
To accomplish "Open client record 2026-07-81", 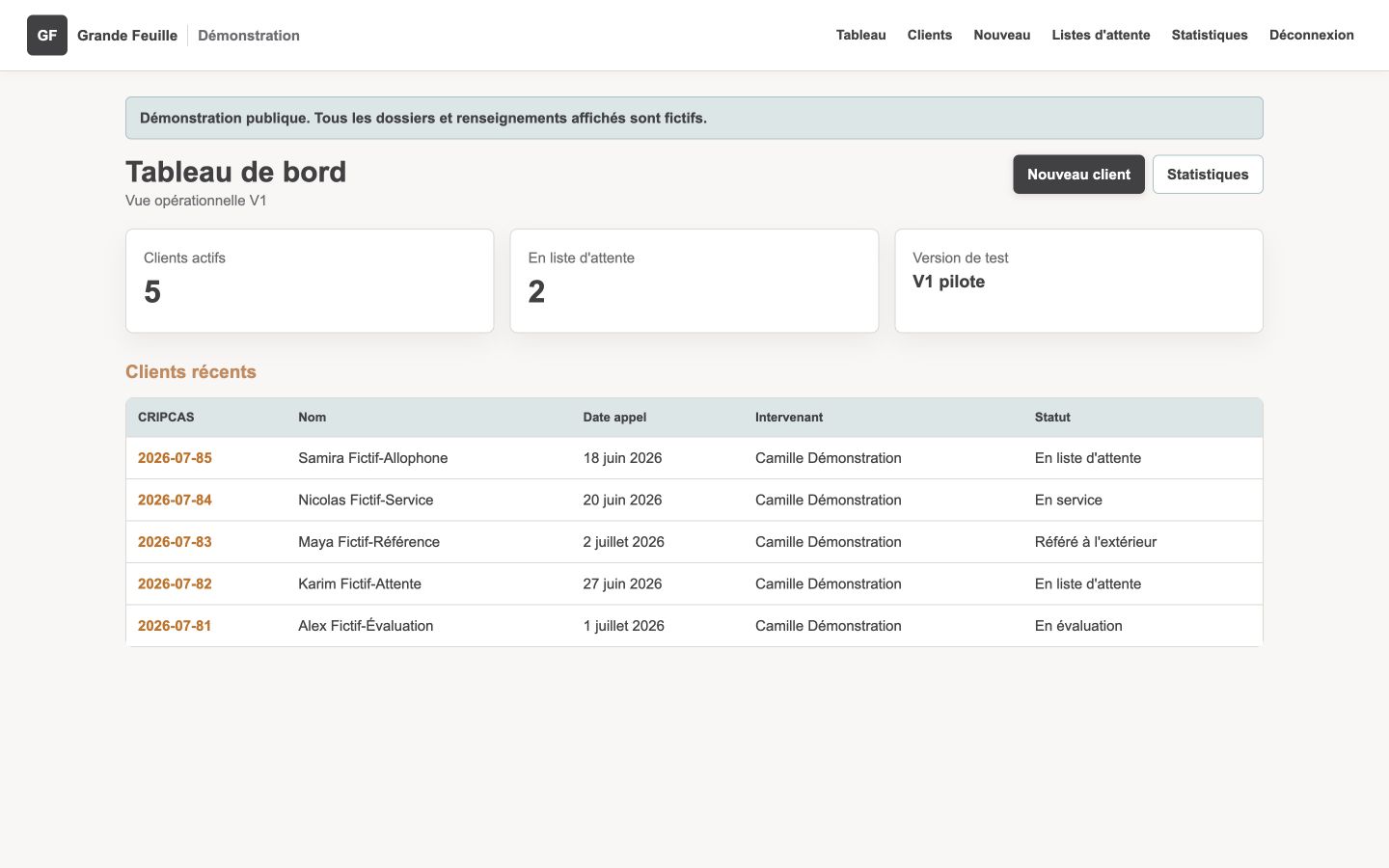I will pyautogui.click(x=175, y=626).
